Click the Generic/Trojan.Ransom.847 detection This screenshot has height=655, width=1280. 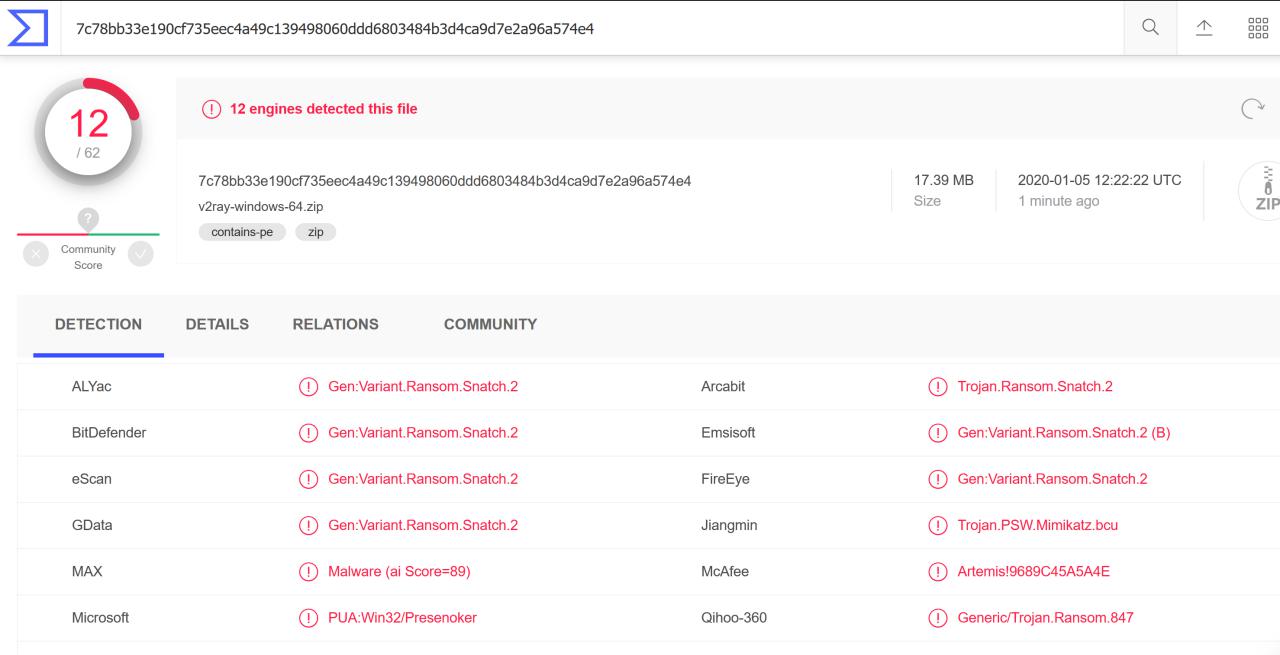tap(1046, 618)
